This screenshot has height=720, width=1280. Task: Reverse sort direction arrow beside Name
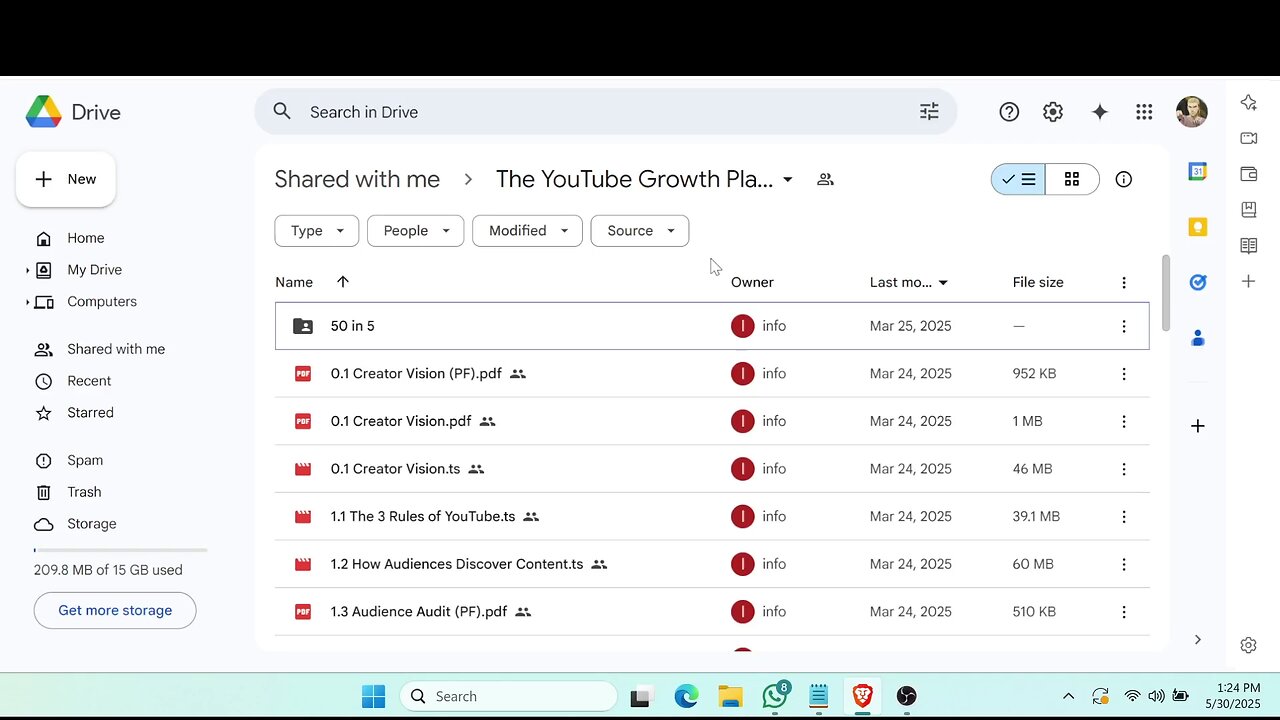(x=343, y=282)
